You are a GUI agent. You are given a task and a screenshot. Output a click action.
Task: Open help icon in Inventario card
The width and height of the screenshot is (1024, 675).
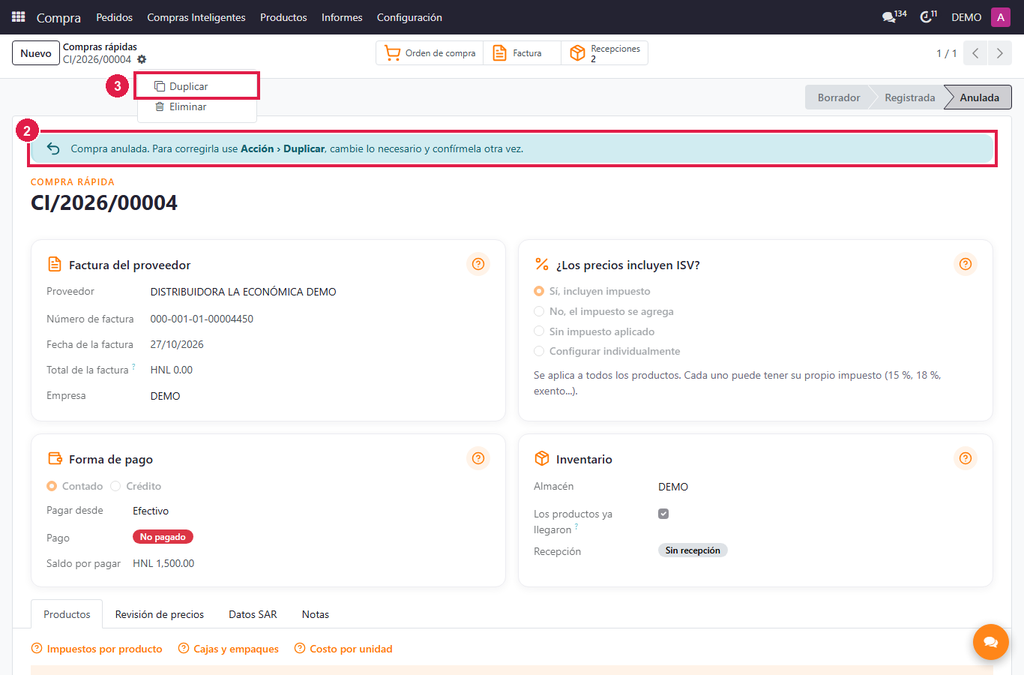tap(965, 458)
